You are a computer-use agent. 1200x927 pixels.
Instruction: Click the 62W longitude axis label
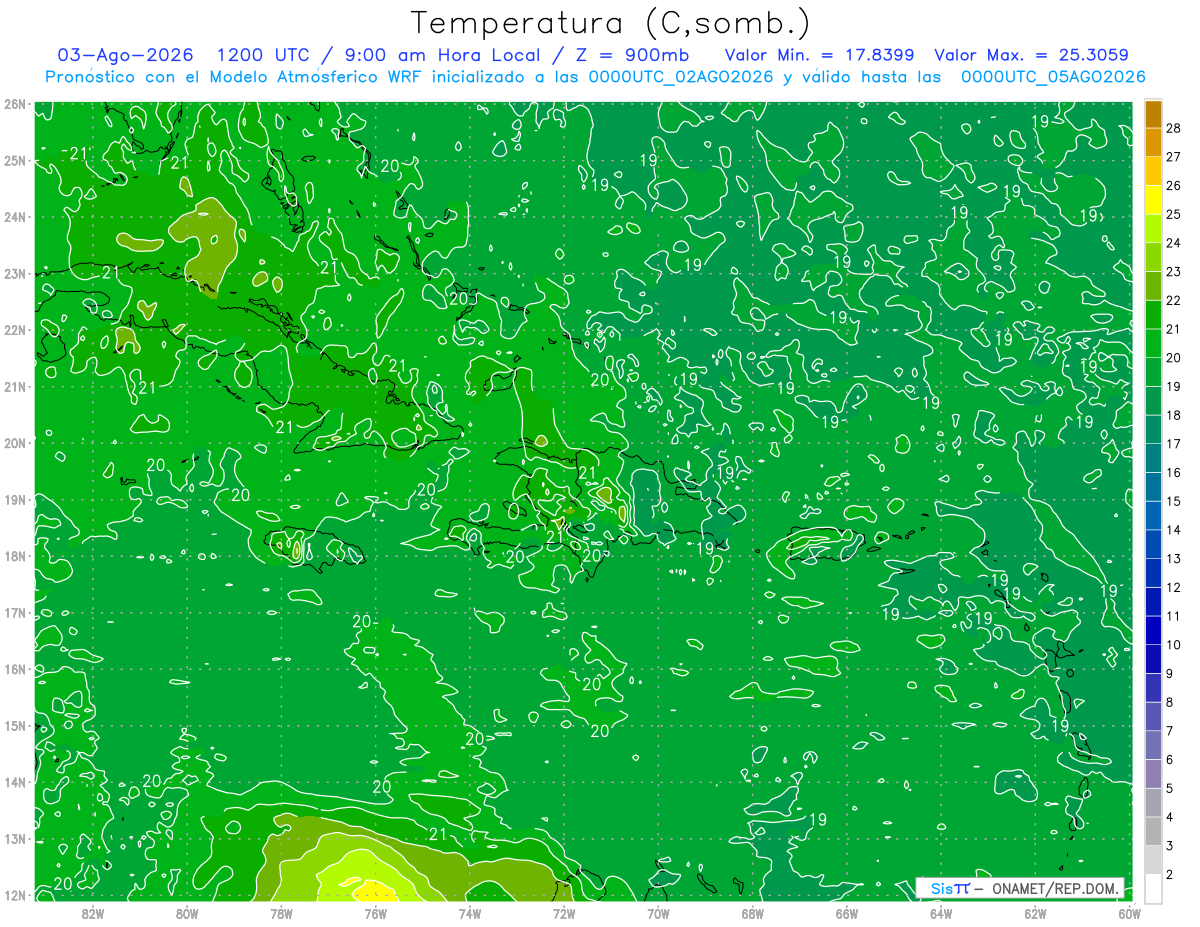[1035, 912]
